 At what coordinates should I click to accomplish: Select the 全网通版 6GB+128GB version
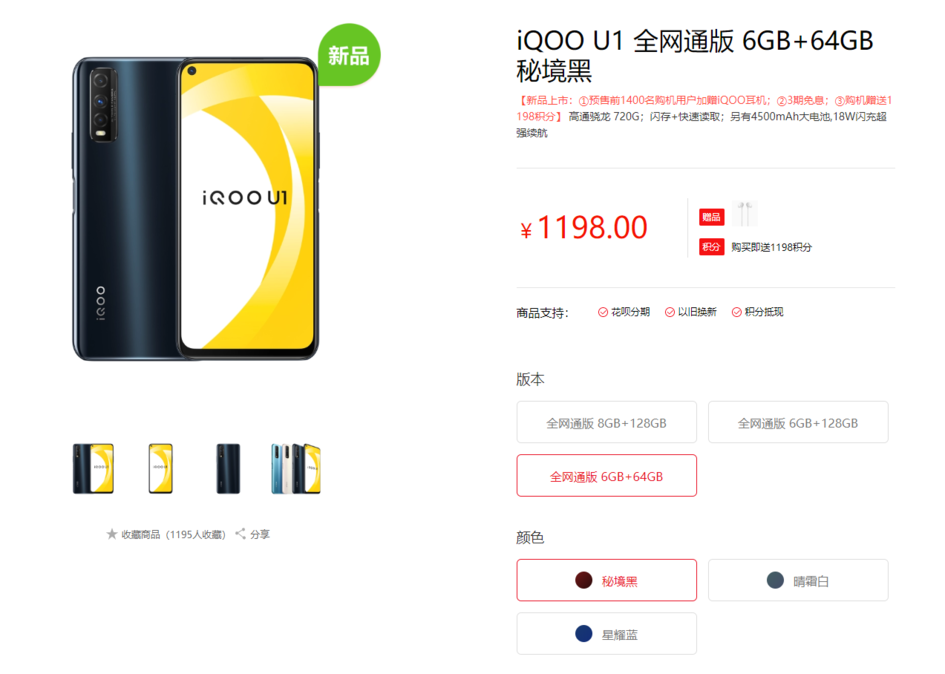(798, 423)
